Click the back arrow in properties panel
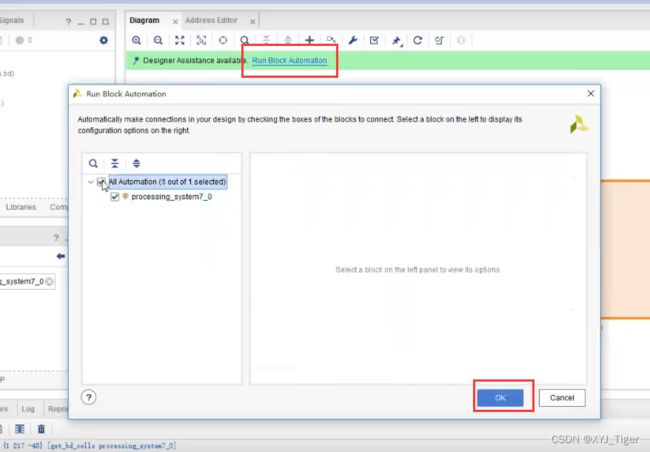Viewport: 650px width, 452px height. 61,256
